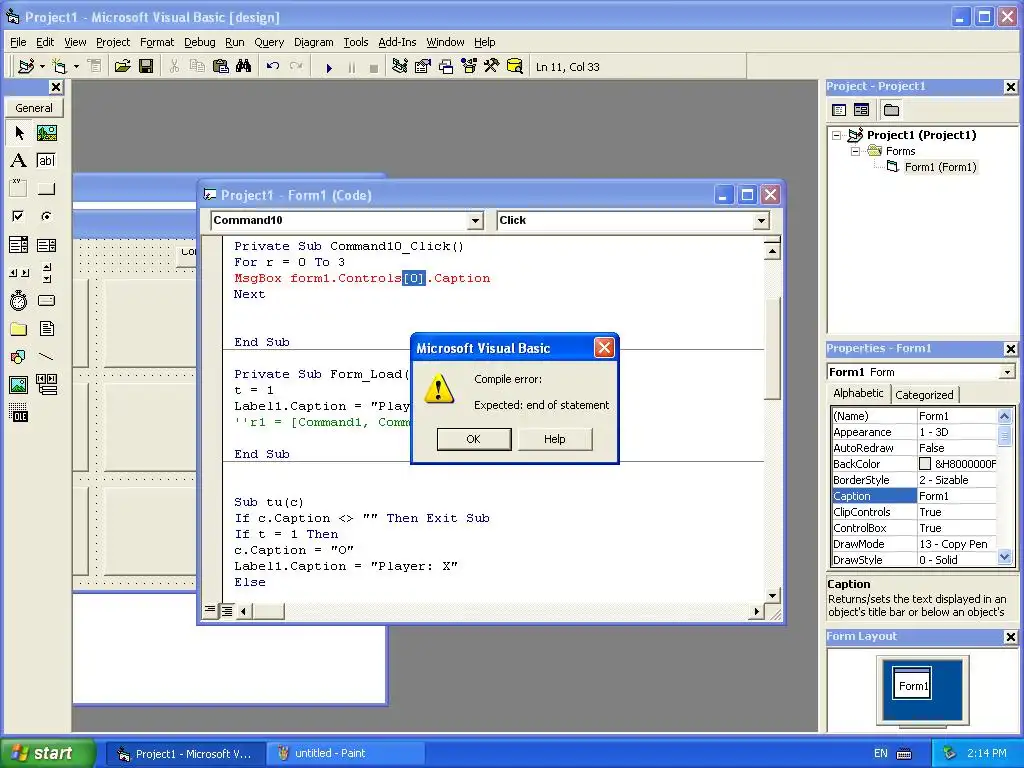Switch to Procedure View in the code window
This screenshot has width=1024, height=768.
point(210,611)
